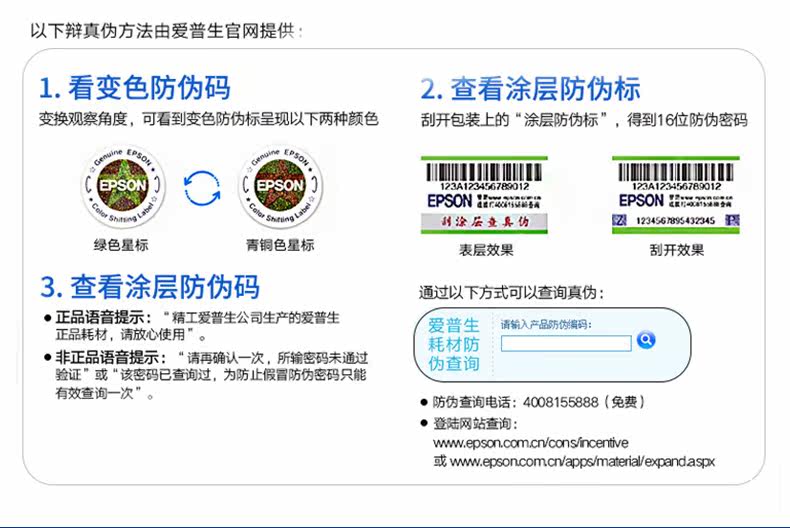Open www.epson.com.cn/apps/material/expand.aspx link
The image size is (790, 528).
(582, 461)
